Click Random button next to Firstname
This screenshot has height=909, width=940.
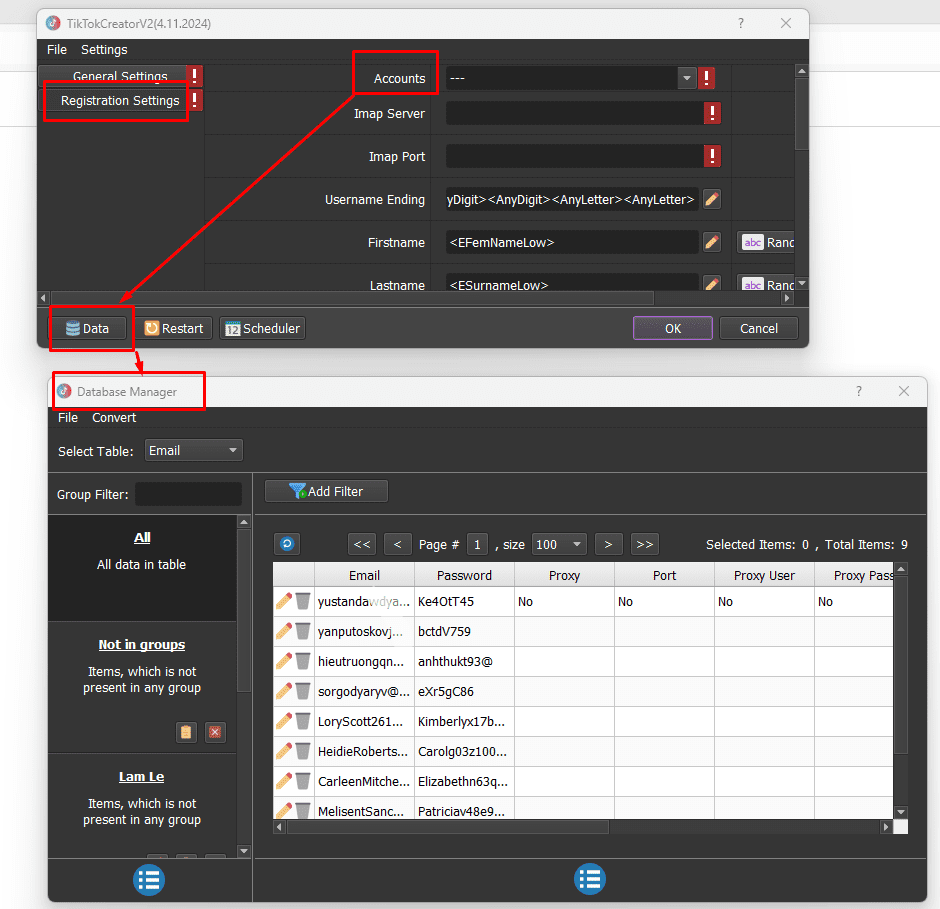(766, 242)
